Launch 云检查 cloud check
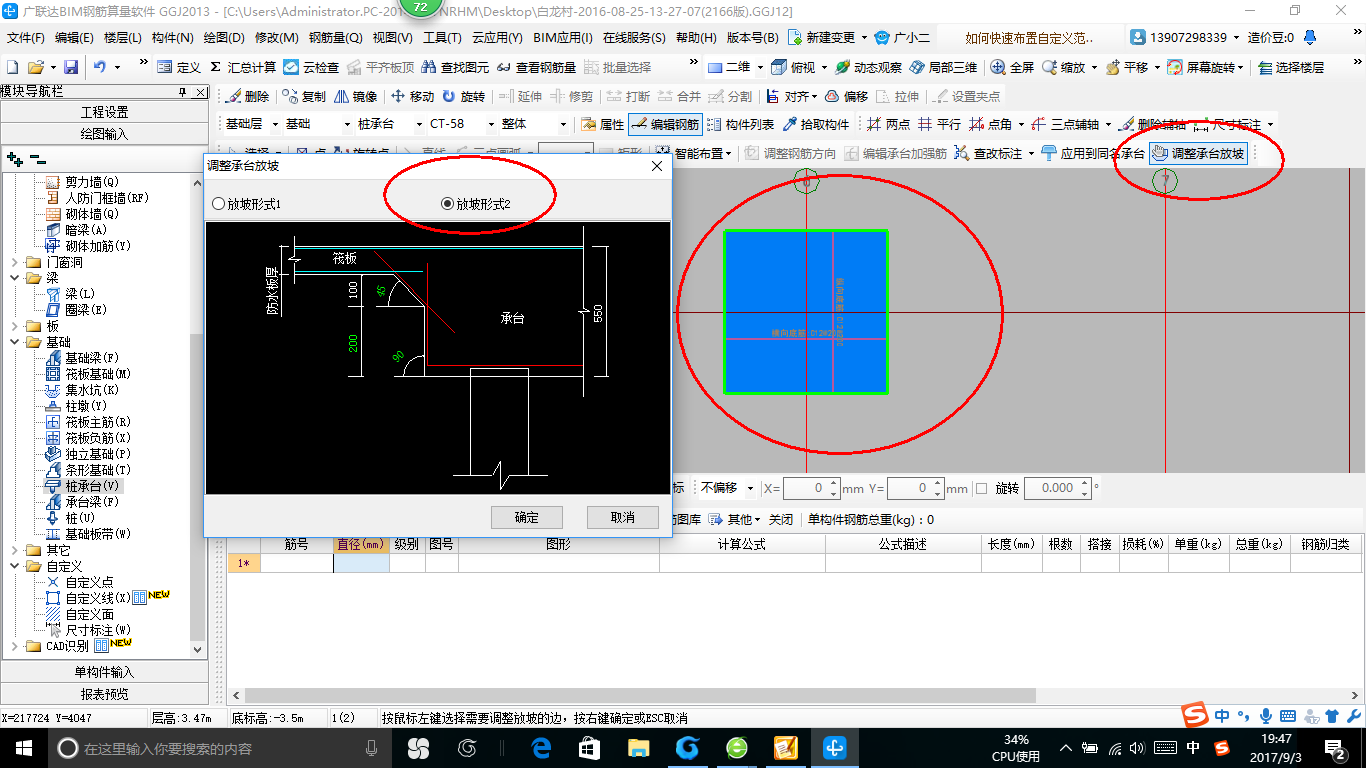Screen dimensions: 1366x768 [311, 67]
